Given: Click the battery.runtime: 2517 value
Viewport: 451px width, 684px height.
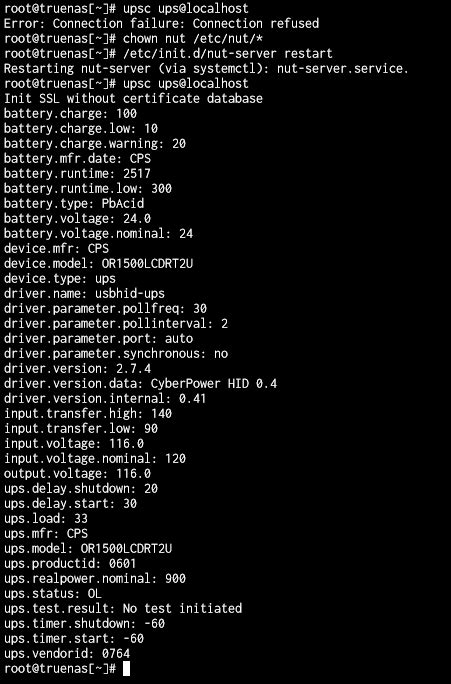Looking at the screenshot, I should (x=137, y=174).
